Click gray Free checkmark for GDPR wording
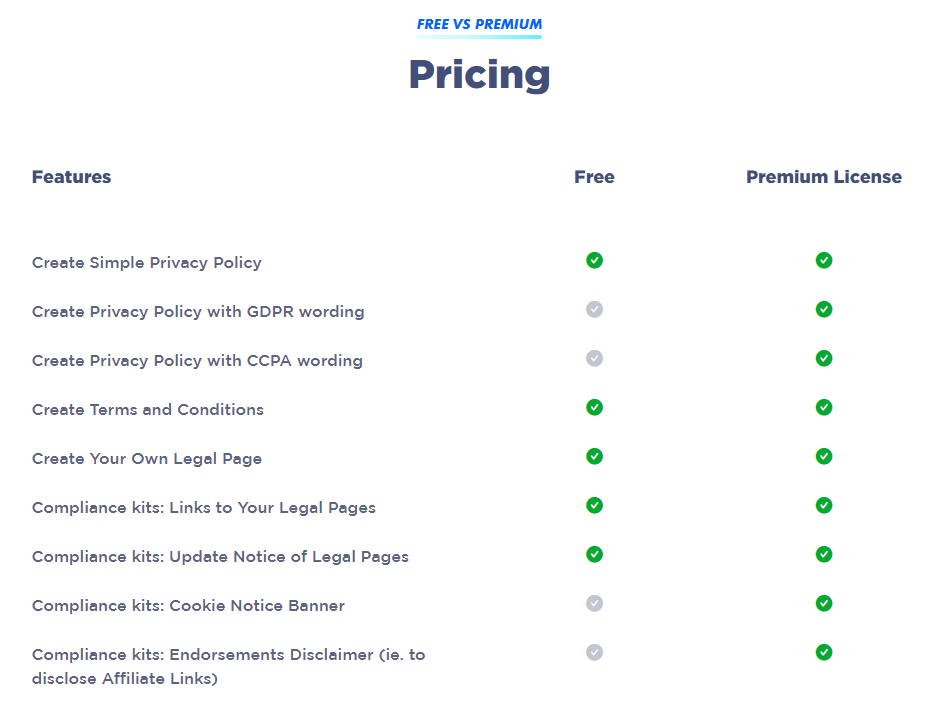Screen dimensions: 926x704 [594, 309]
